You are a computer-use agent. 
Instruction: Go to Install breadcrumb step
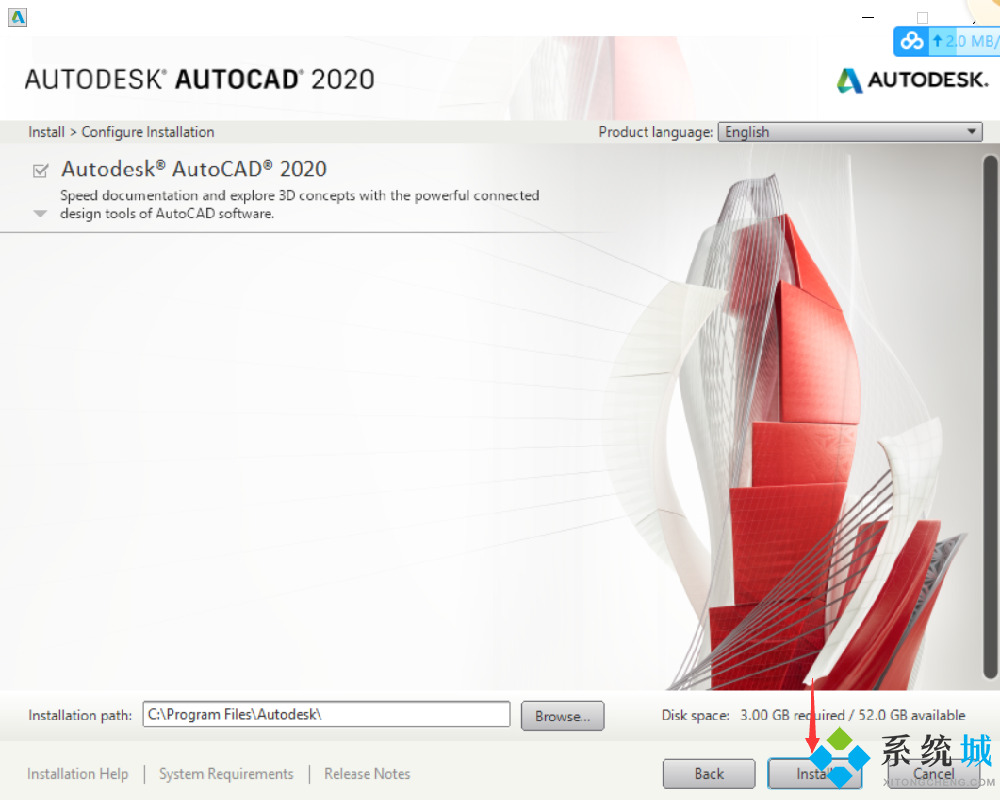coord(46,132)
